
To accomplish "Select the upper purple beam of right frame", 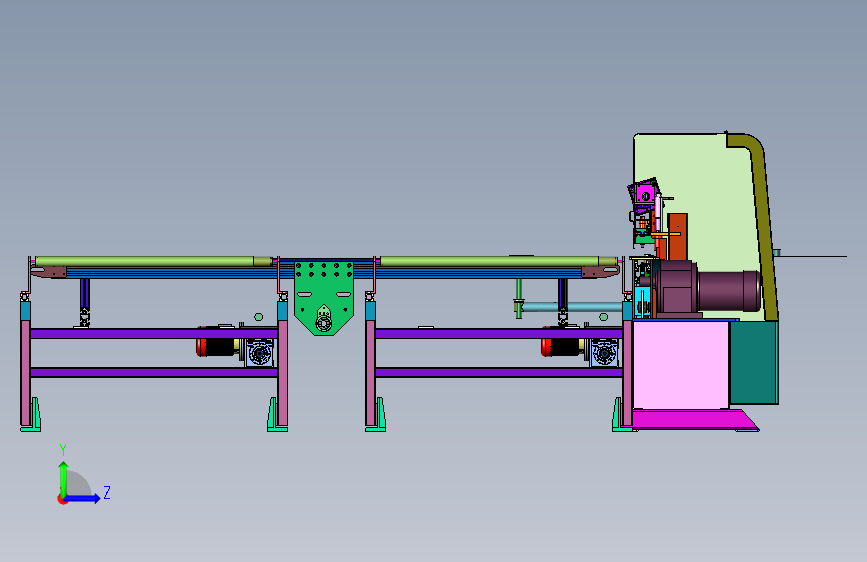I will pos(499,334).
